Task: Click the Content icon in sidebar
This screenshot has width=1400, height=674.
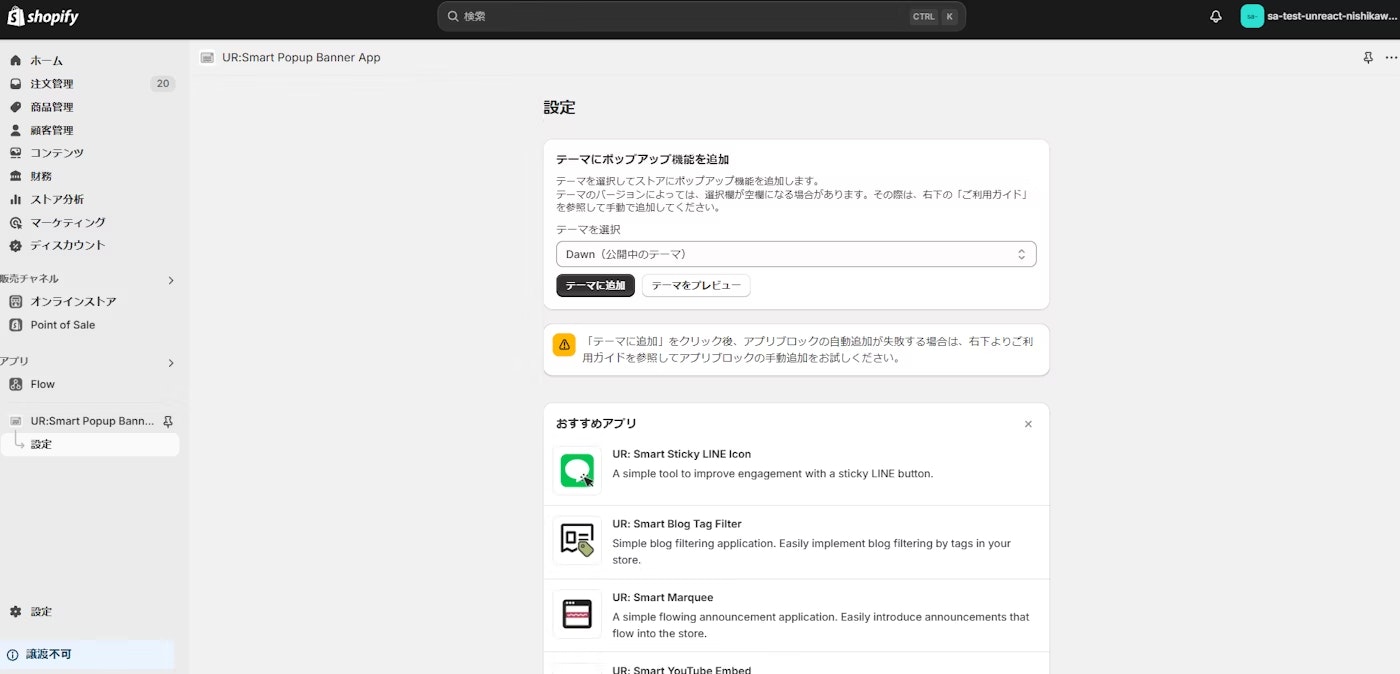Action: pyautogui.click(x=15, y=153)
